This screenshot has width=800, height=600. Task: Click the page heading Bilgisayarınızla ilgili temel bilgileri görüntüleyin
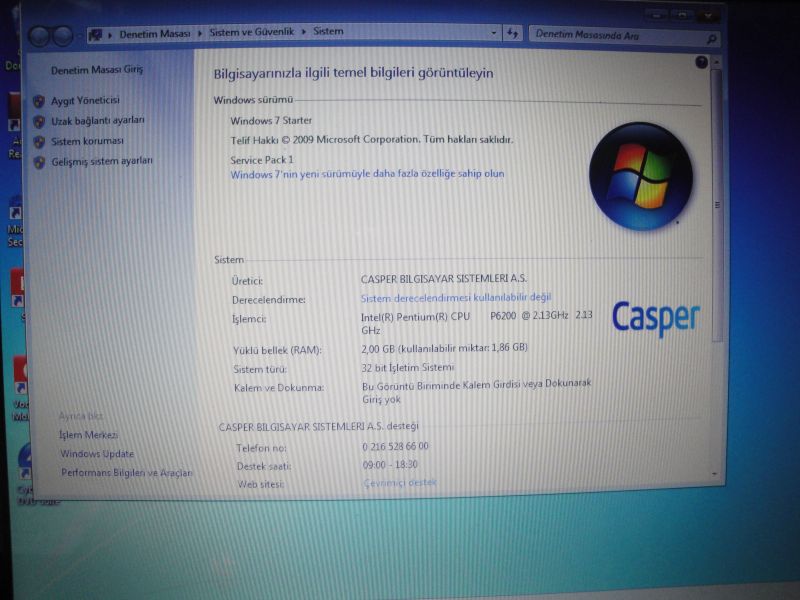click(353, 73)
